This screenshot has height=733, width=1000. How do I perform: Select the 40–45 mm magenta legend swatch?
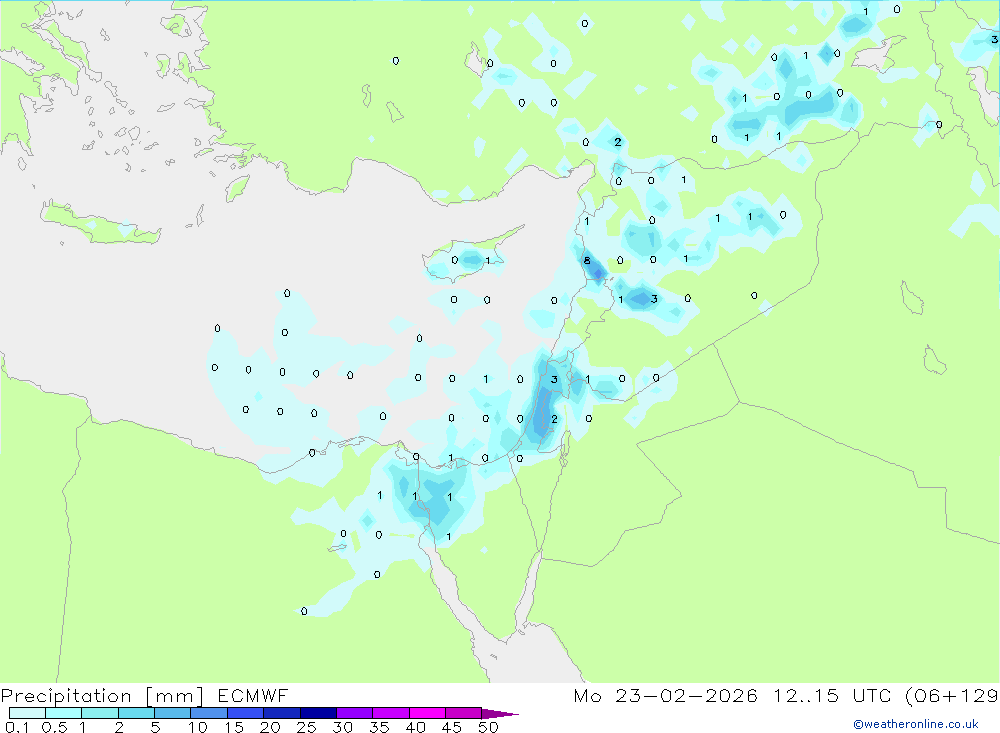tap(427, 713)
